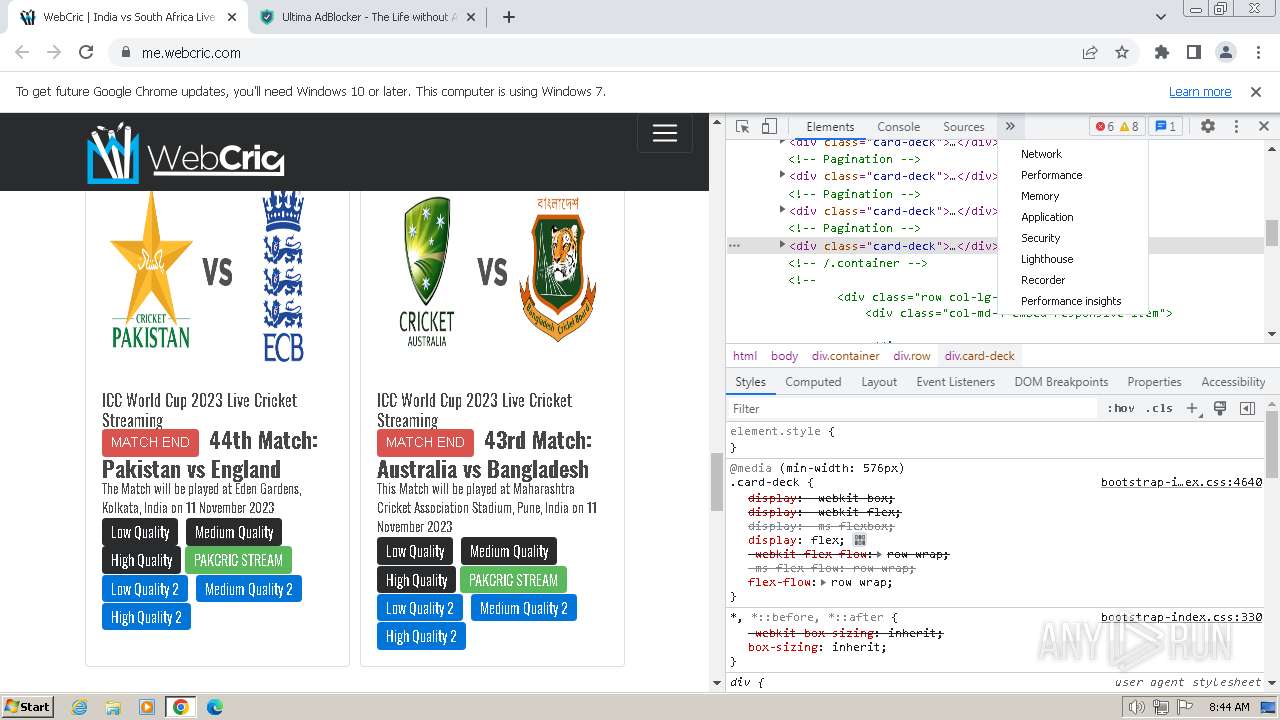
Task: Toggle the computed styles sidebar icon
Action: [1247, 408]
